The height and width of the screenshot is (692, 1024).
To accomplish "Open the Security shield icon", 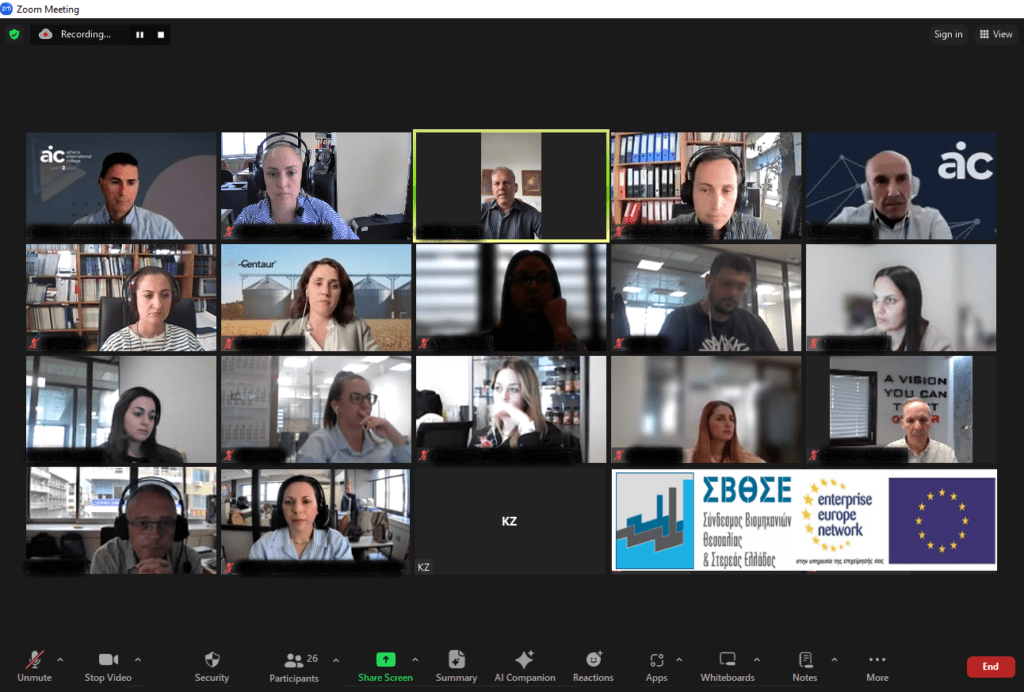I will pyautogui.click(x=212, y=660).
